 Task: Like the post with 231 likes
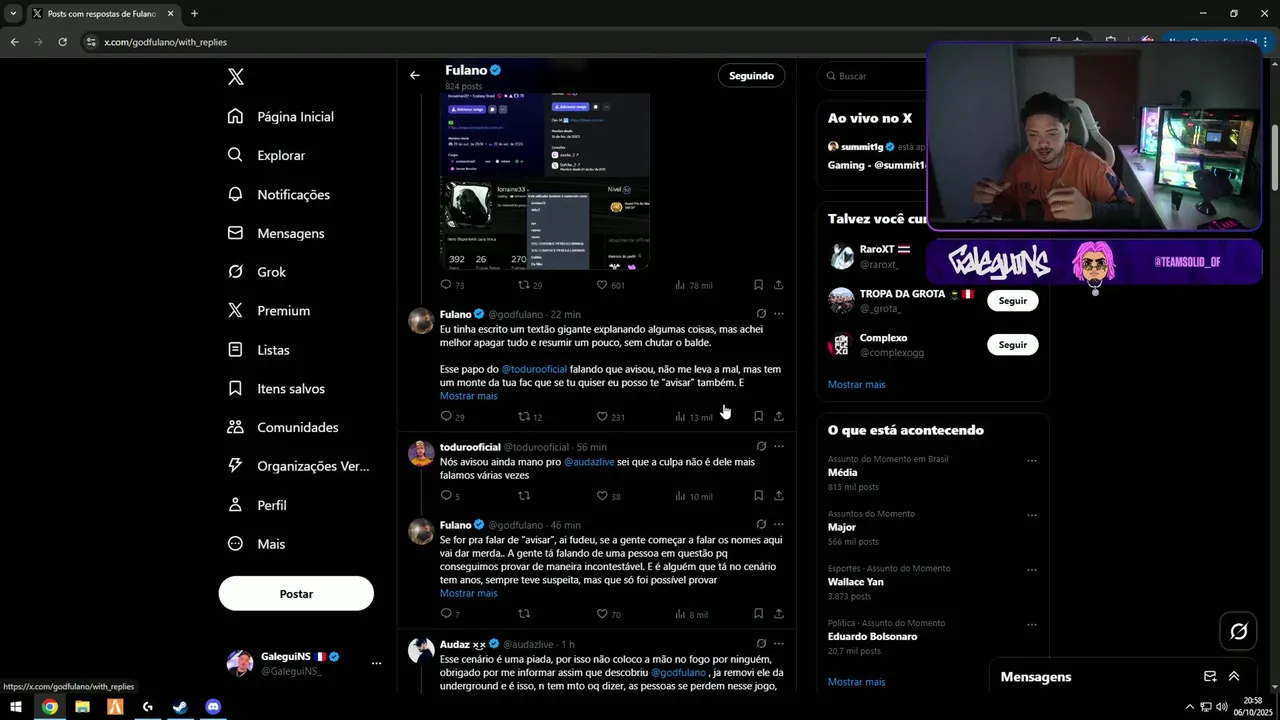click(x=610, y=417)
